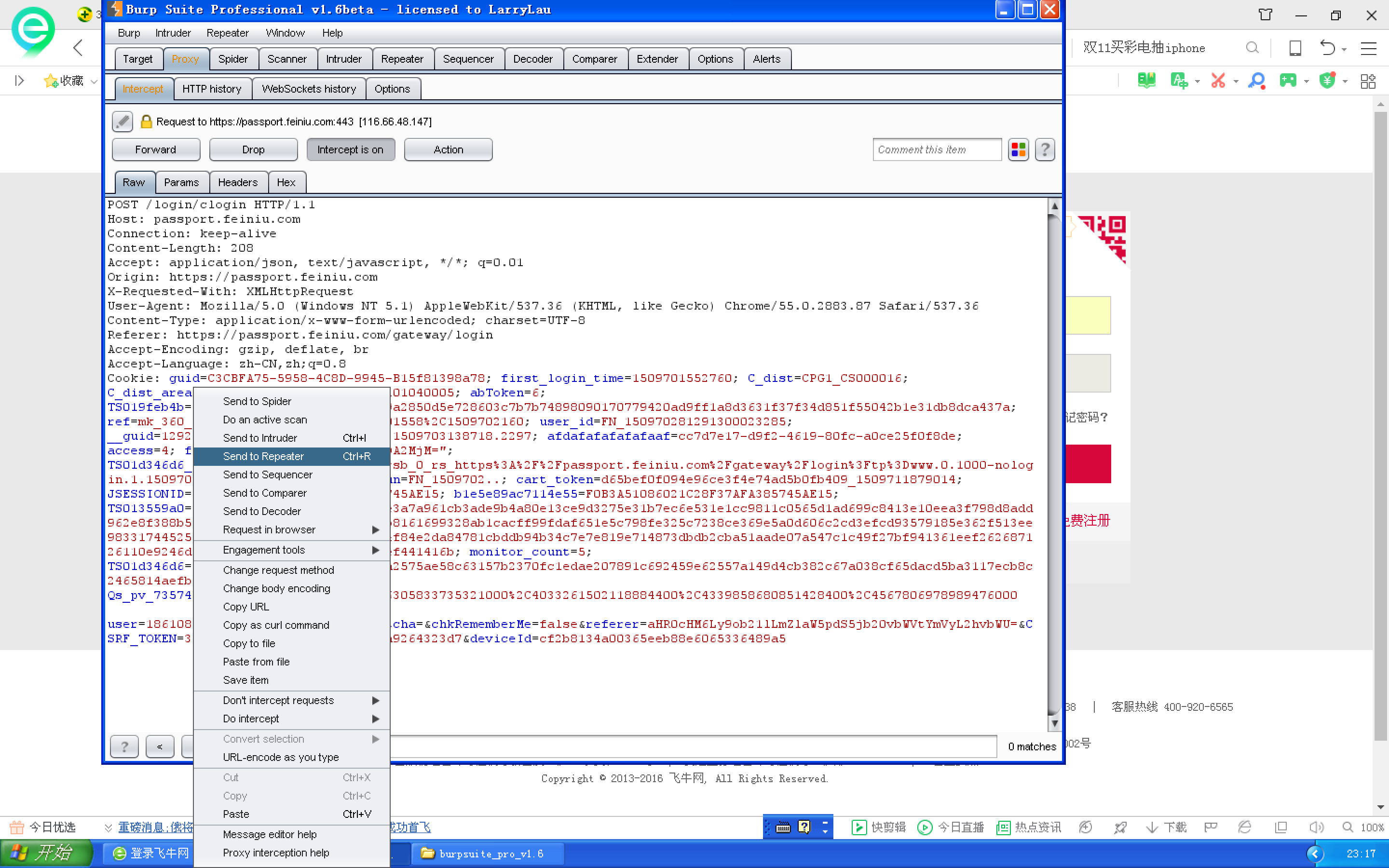The image size is (1389, 868).
Task: Open dropdown arrow next to shield wallet icon
Action: (1345, 81)
